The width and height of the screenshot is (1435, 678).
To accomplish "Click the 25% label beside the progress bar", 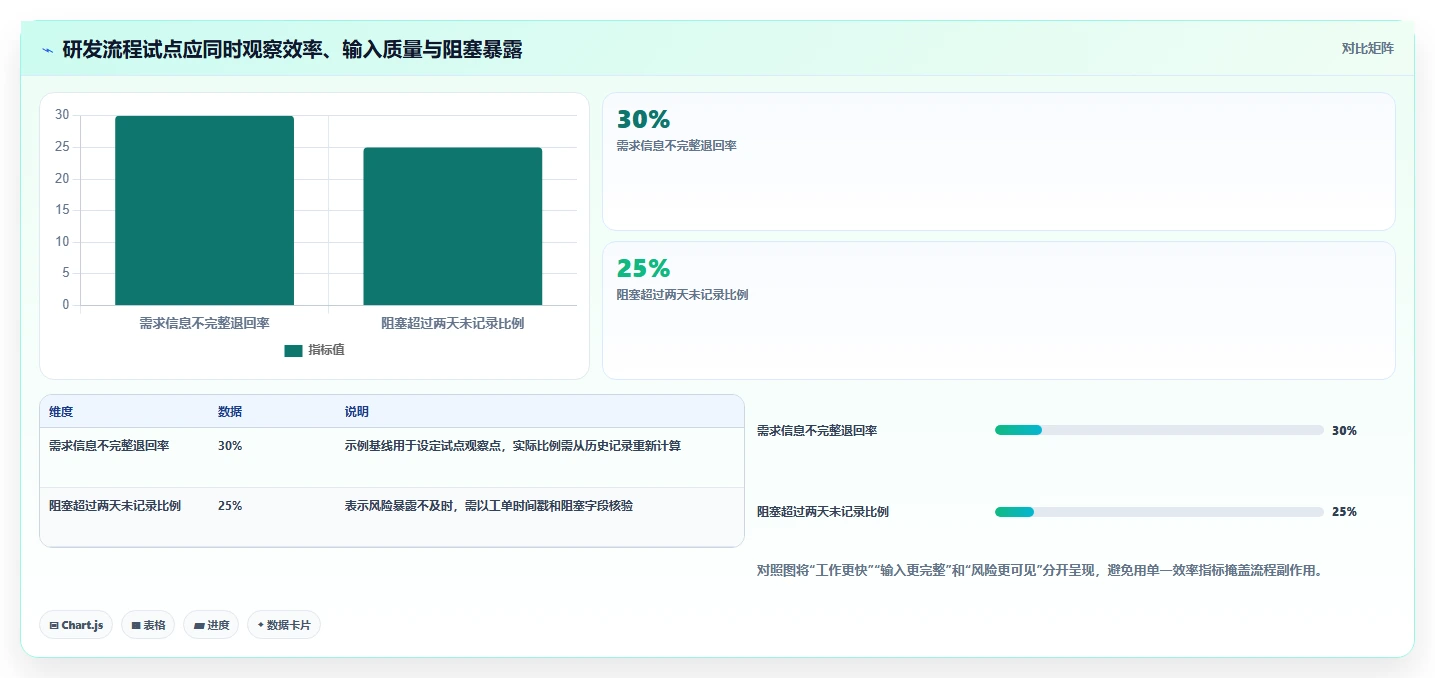I will tap(1344, 512).
